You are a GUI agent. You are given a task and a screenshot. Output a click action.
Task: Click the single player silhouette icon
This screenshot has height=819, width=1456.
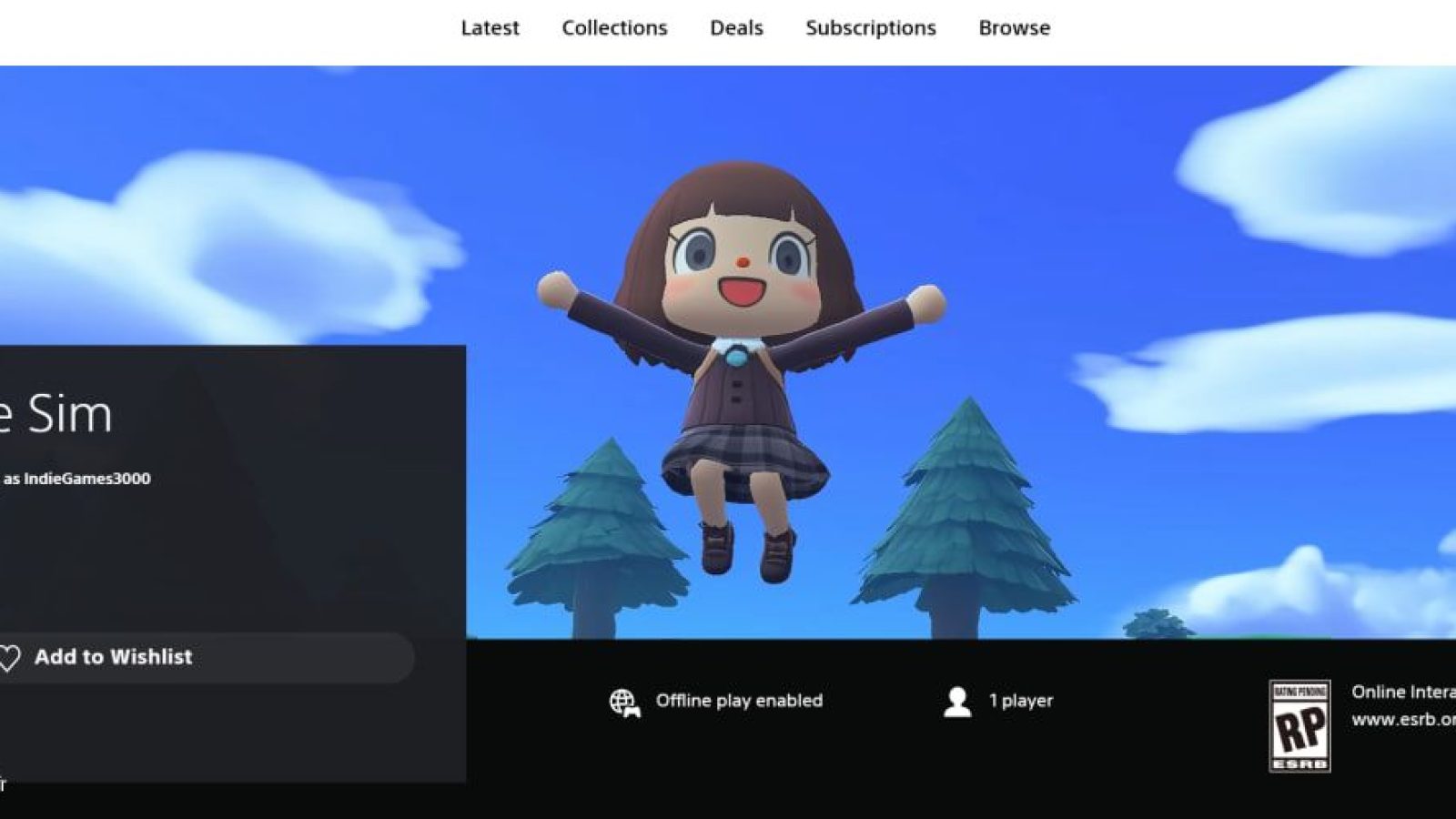coord(957,702)
